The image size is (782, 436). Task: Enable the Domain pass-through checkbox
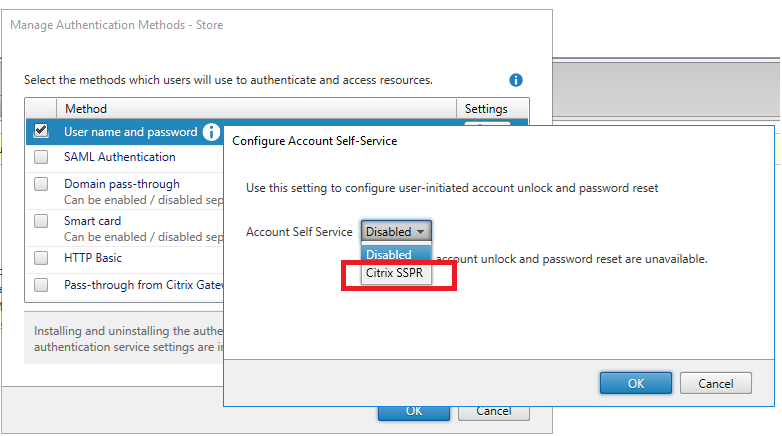(41, 184)
